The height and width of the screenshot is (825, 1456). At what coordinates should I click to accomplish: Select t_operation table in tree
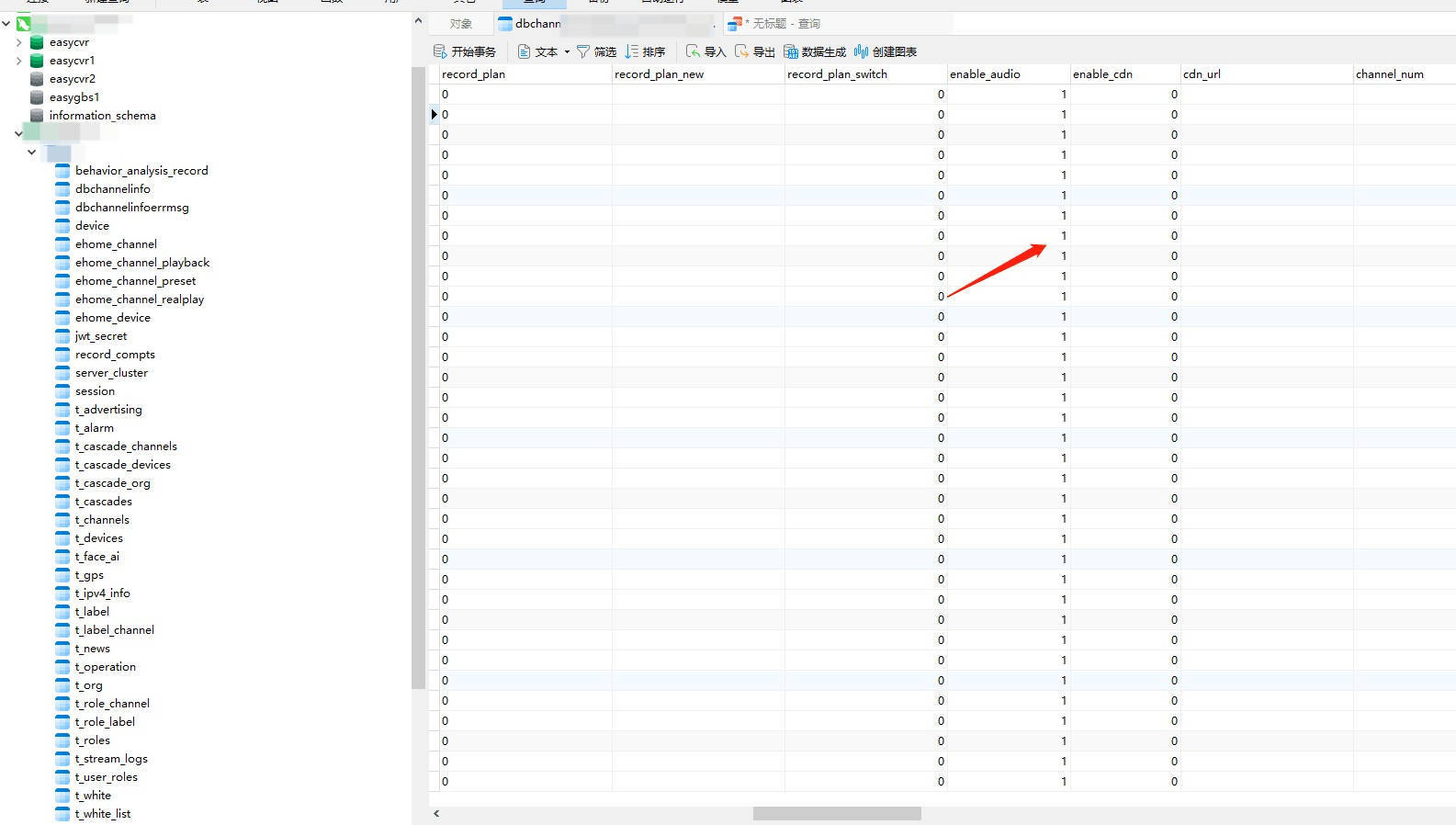(106, 667)
